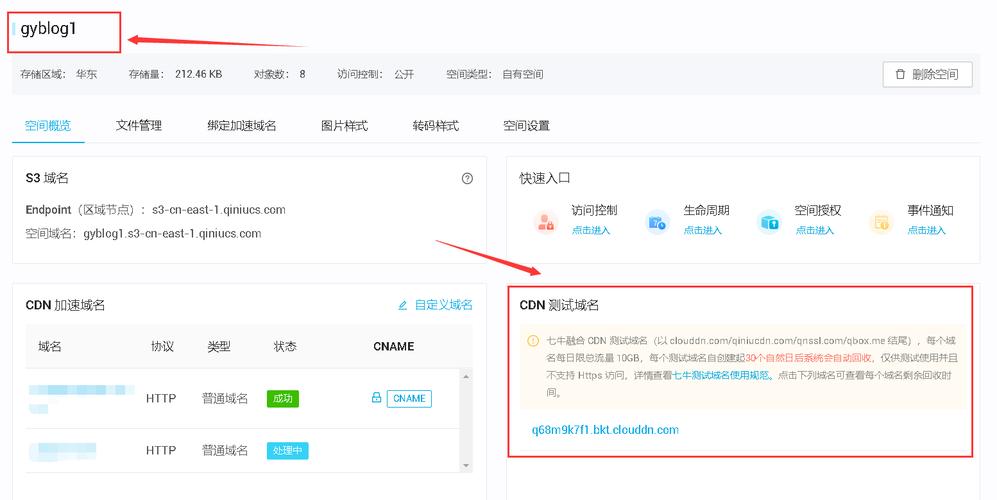Switch to the 绑定加速域名 tab
This screenshot has height=500, width=997.
click(x=242, y=126)
